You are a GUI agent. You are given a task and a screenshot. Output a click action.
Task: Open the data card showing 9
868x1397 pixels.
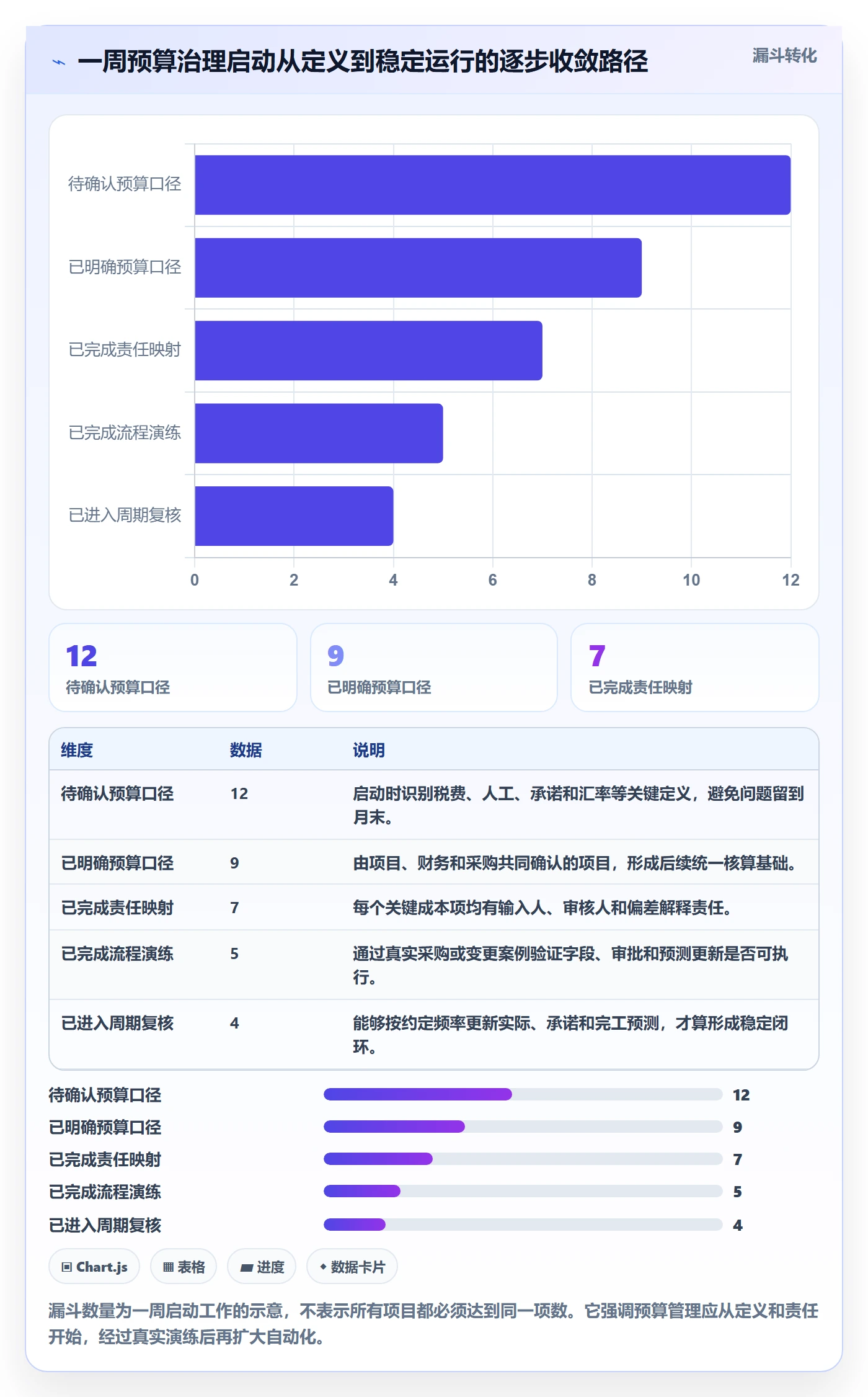click(x=434, y=667)
